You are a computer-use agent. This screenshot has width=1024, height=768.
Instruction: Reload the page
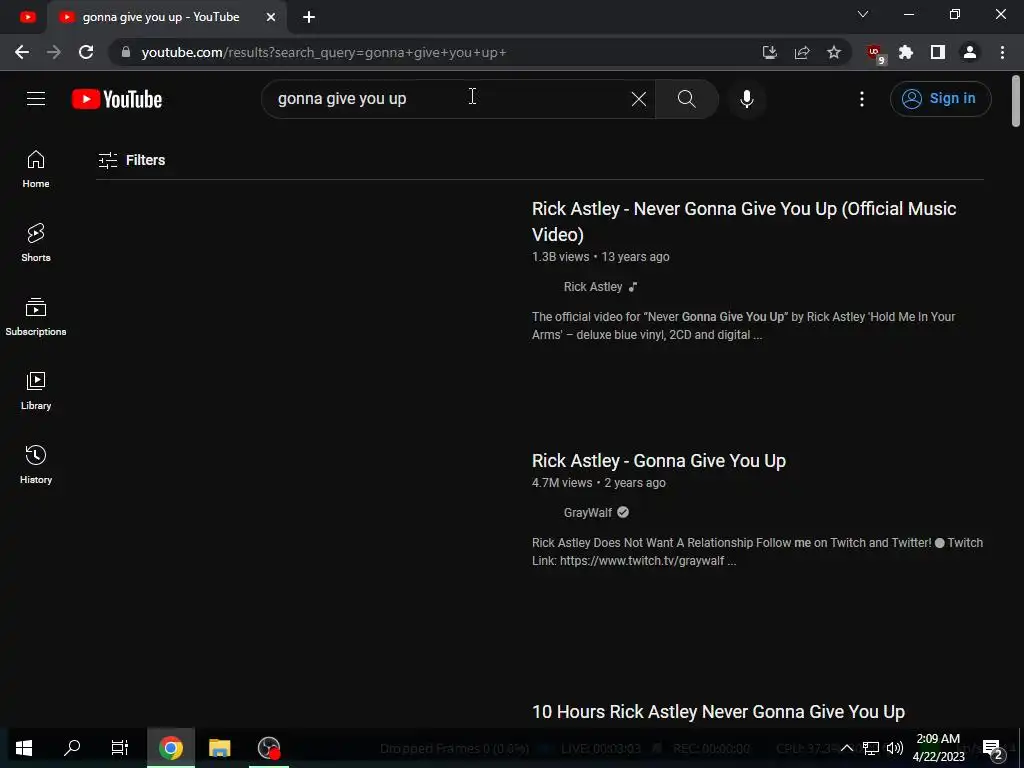tap(86, 52)
